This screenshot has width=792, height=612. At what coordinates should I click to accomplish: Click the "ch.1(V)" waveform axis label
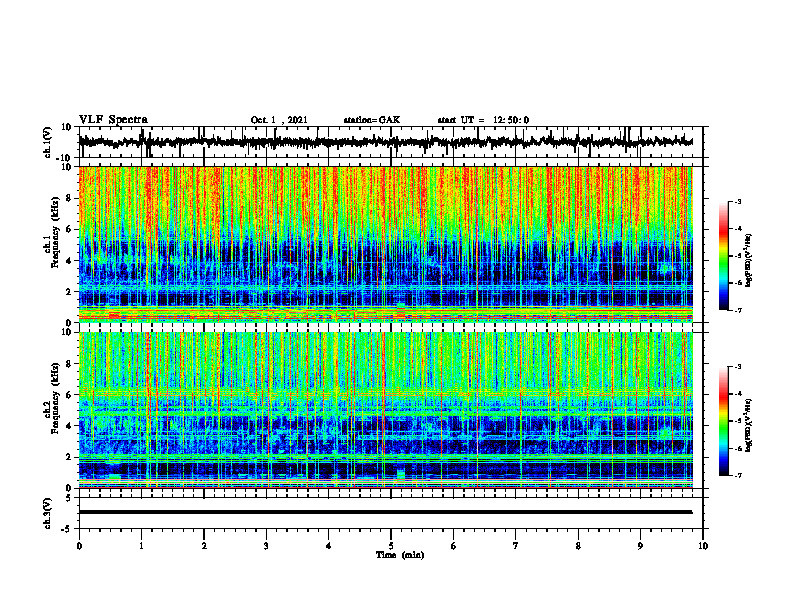[x=48, y=141]
